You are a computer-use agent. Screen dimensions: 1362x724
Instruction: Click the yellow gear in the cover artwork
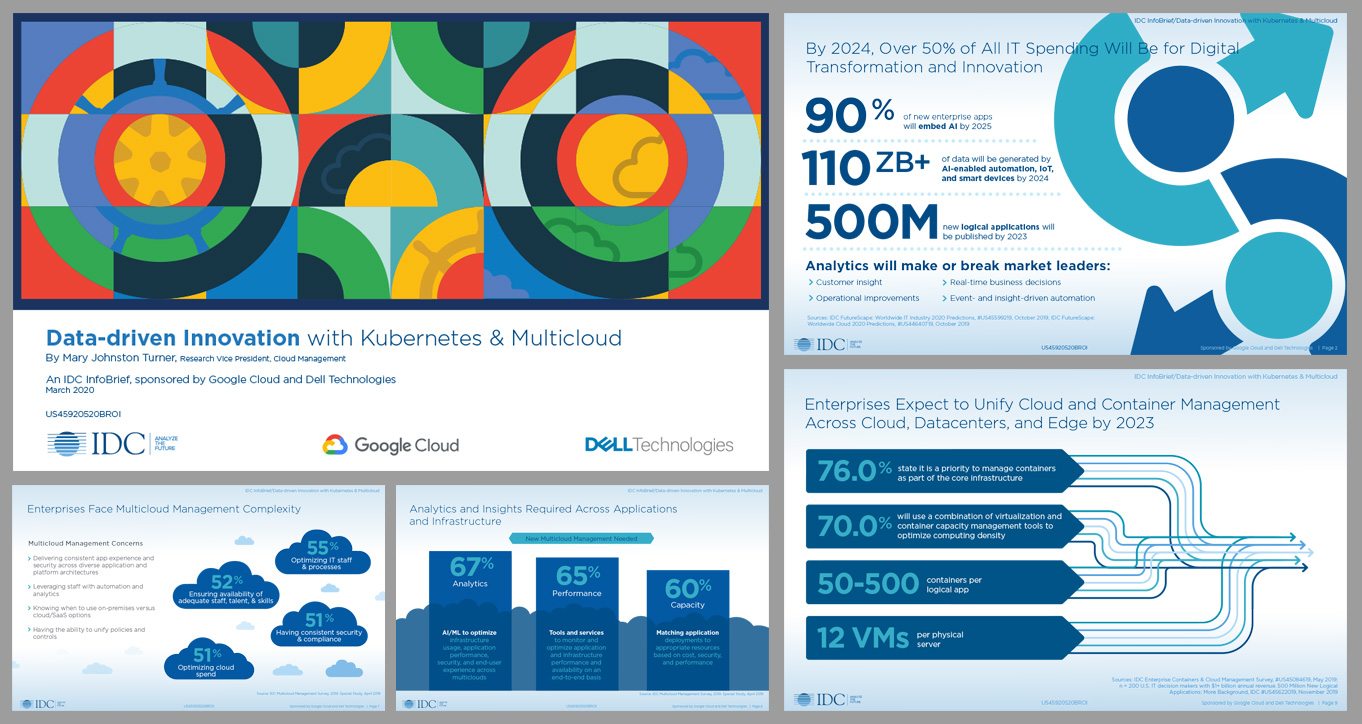tap(158, 160)
